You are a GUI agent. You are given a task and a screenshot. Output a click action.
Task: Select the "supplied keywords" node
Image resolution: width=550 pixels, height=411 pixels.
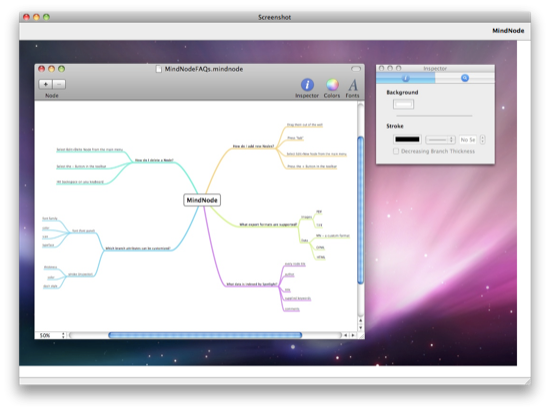[297, 299]
